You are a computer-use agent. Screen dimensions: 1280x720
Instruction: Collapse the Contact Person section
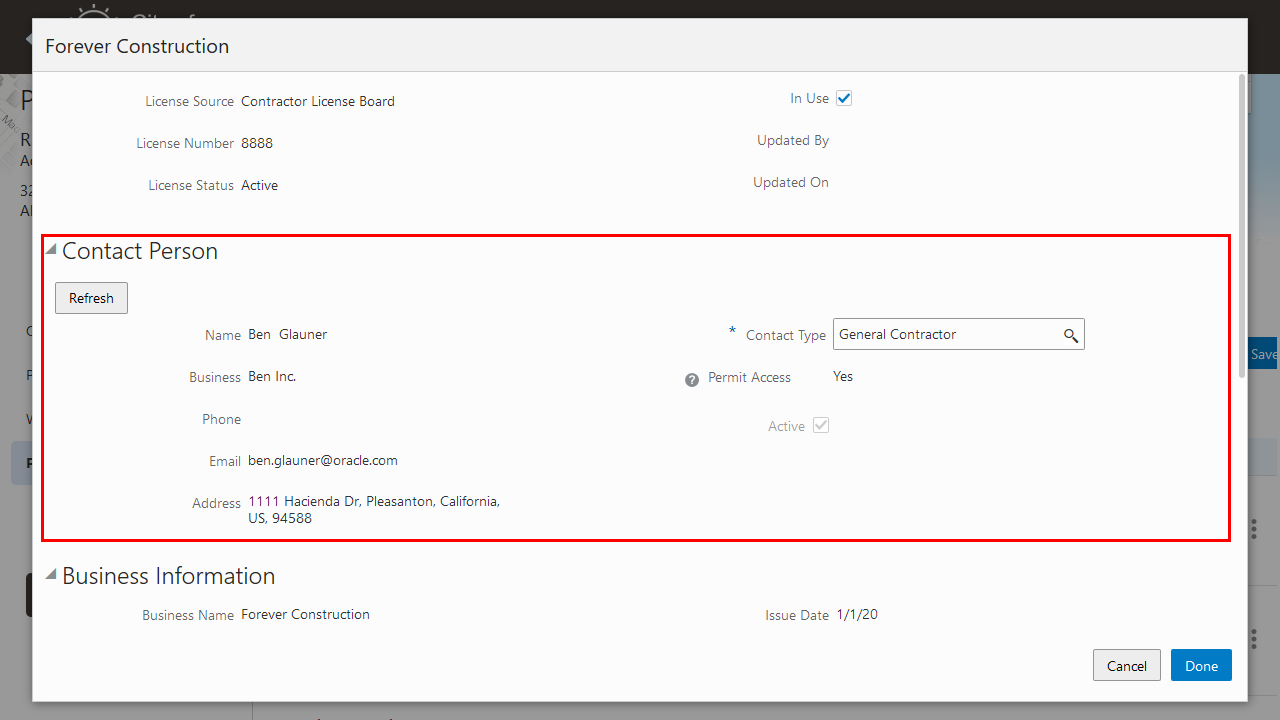click(49, 247)
